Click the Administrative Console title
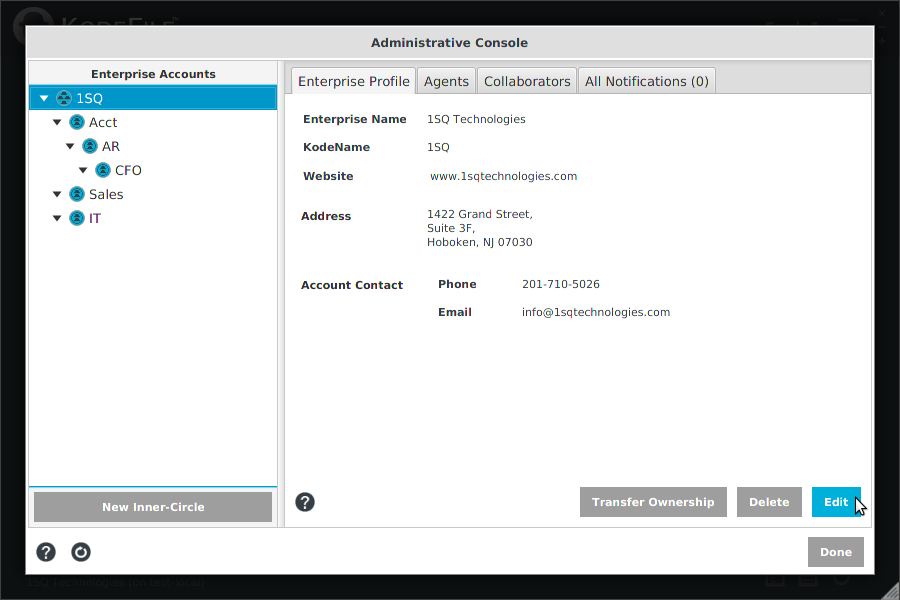 point(449,43)
